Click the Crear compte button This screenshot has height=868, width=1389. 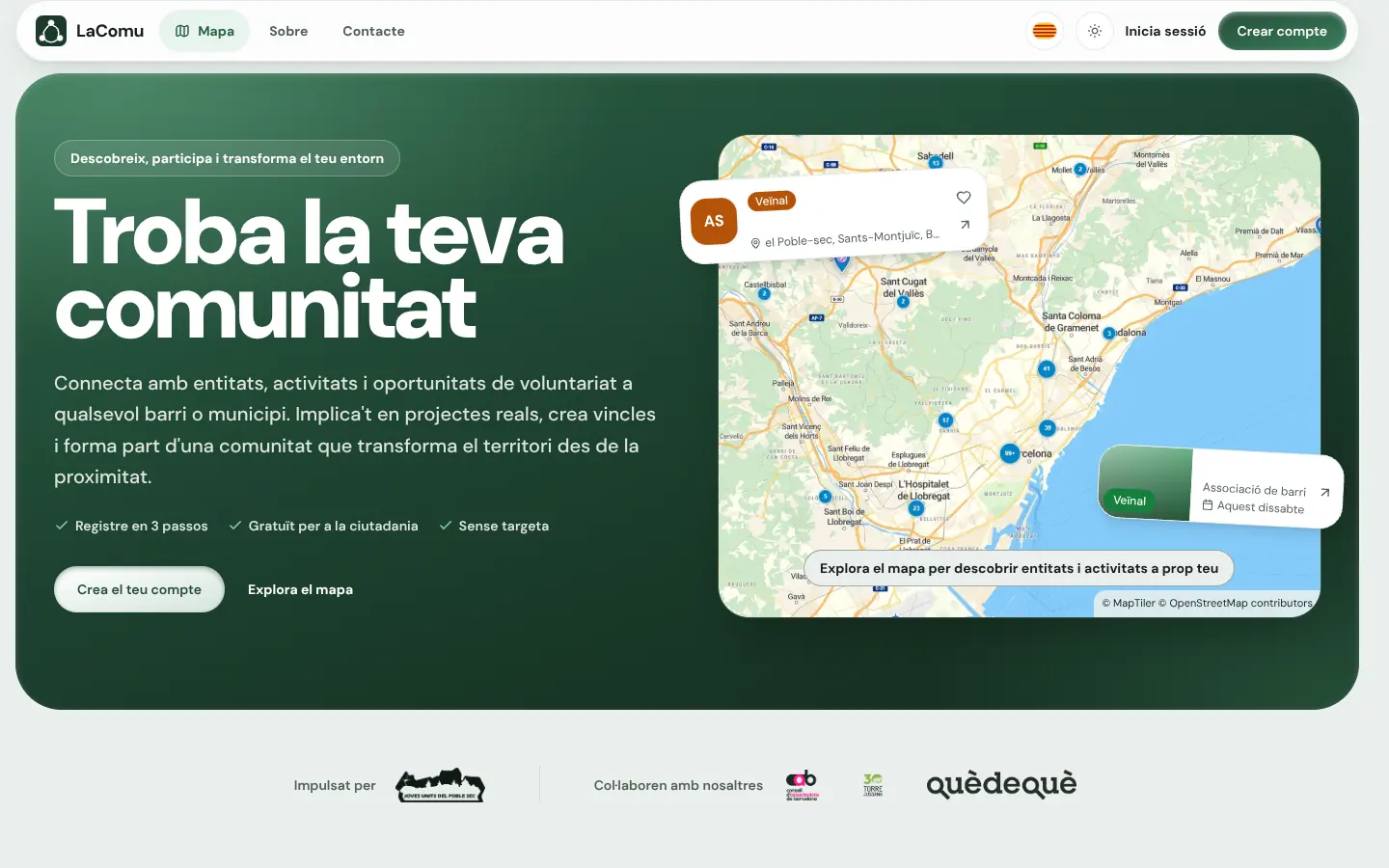coord(1282,31)
